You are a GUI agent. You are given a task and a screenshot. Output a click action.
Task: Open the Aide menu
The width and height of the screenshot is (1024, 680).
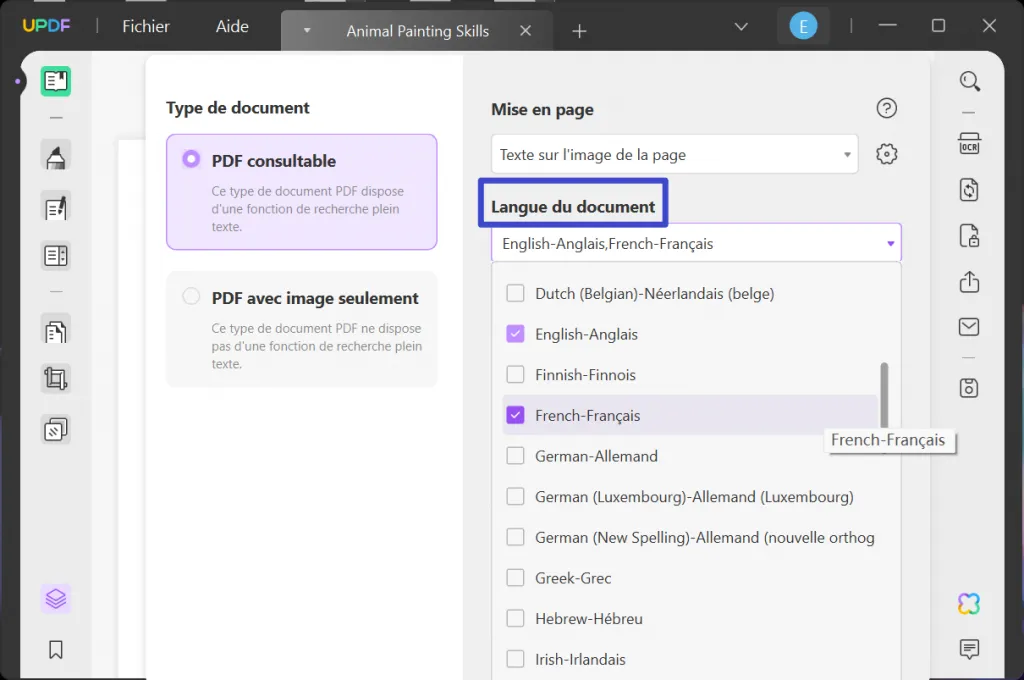click(231, 26)
